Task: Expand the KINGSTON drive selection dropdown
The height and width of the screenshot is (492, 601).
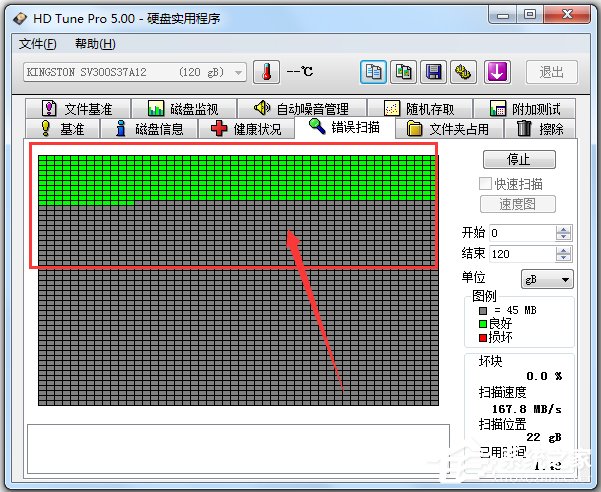Action: coord(239,72)
